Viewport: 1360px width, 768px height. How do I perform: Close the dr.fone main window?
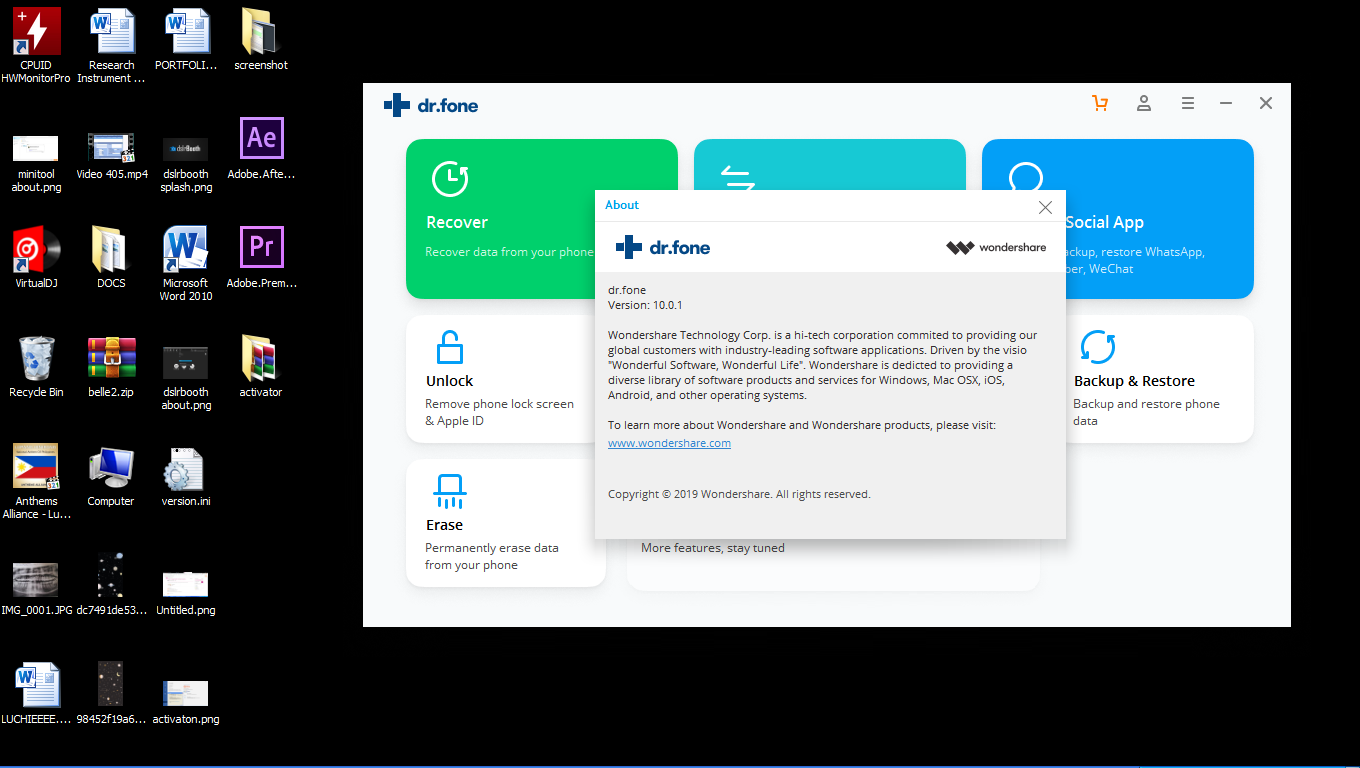[x=1266, y=103]
